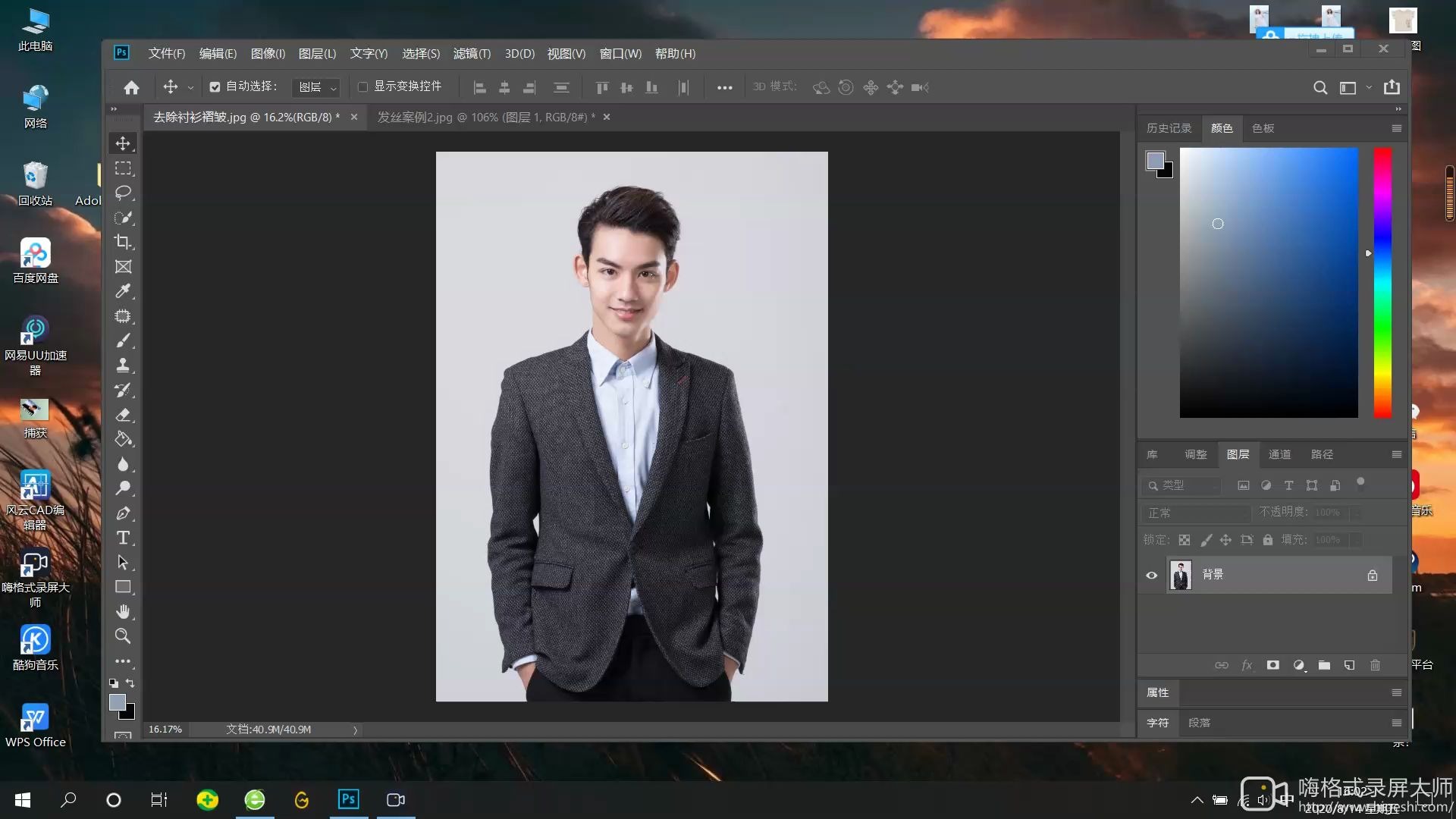Switch to the 通道 panel tab

[x=1279, y=454]
